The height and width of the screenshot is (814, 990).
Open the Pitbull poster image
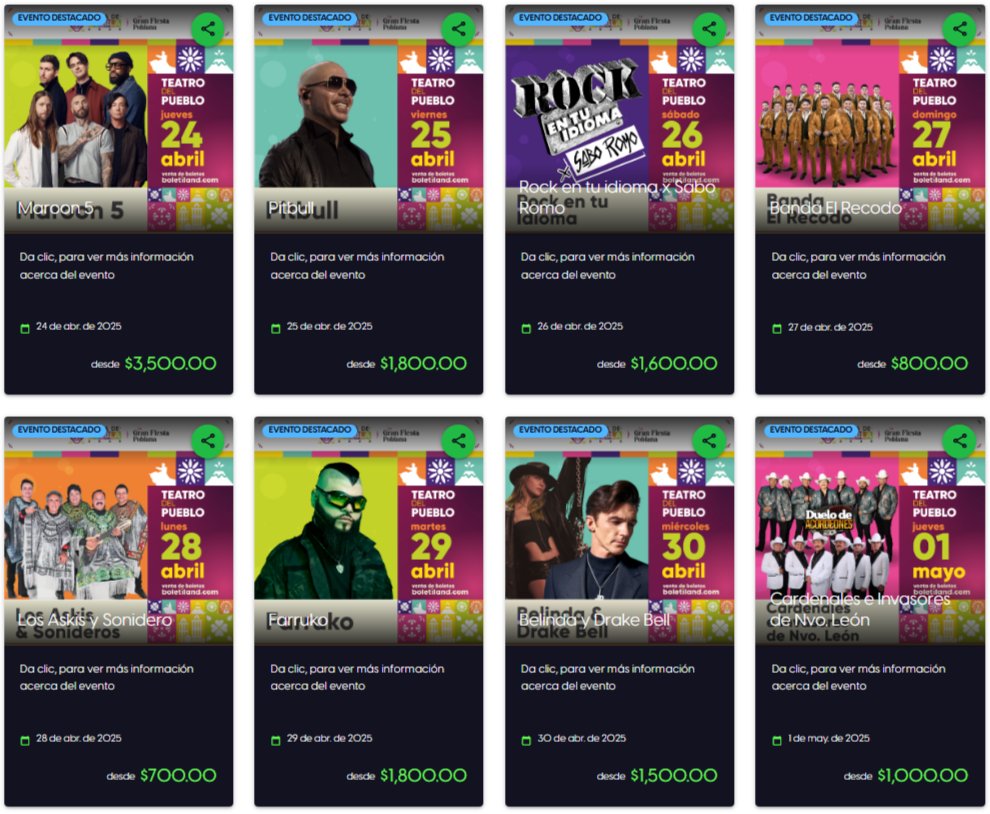pos(369,120)
